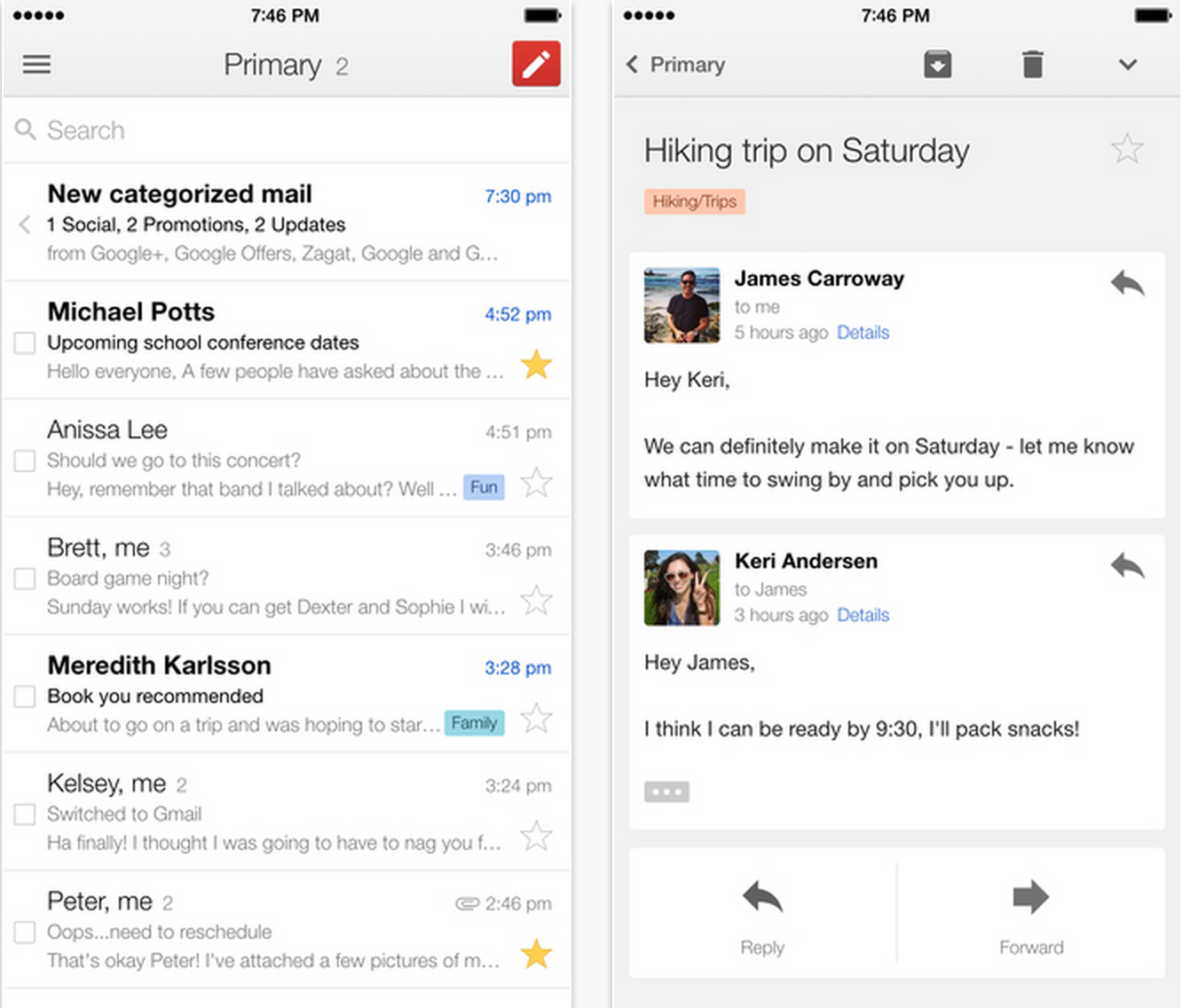Open the hamburger navigation menu
This screenshot has width=1182, height=1008.
[36, 65]
